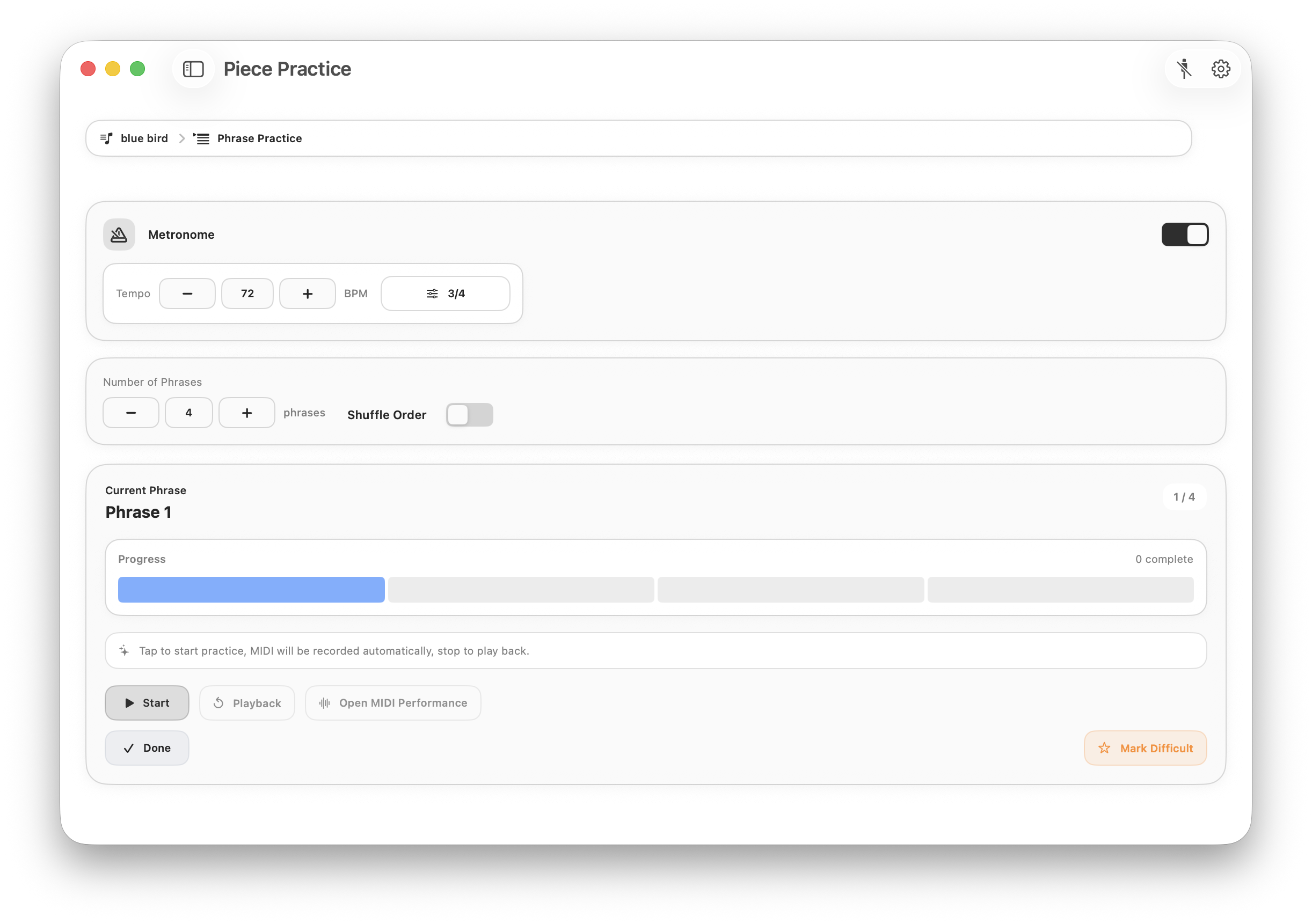The image size is (1312, 924).
Task: Toggle the sidebar panel icon
Action: tap(193, 69)
